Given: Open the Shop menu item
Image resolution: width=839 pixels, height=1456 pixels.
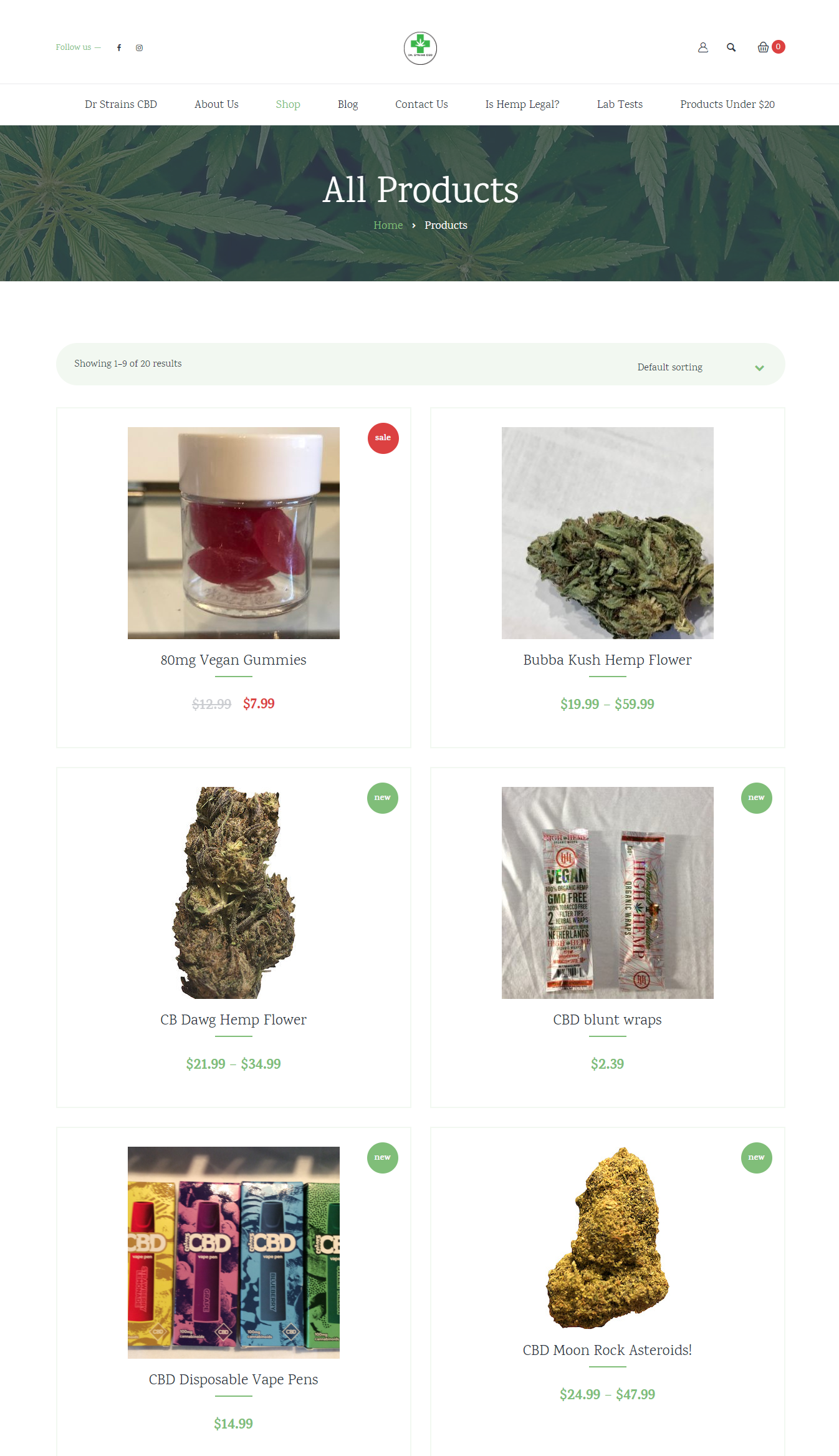Looking at the screenshot, I should click(x=288, y=104).
